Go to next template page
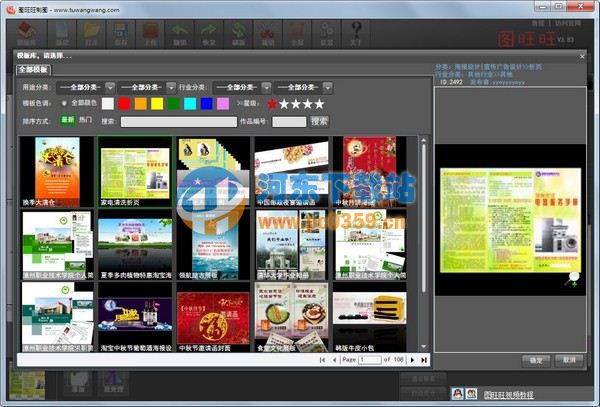This screenshot has height=407, width=600. 412,360
